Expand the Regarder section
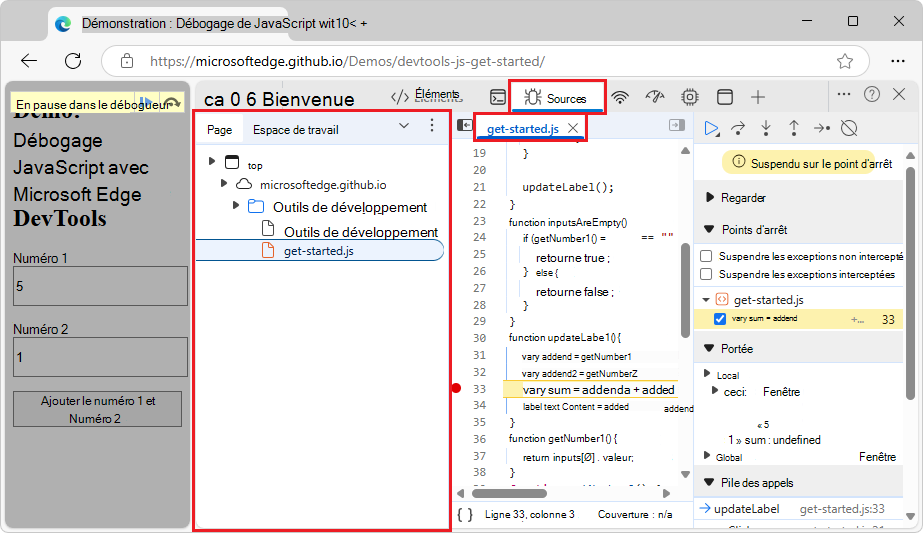Viewport: 923px width, 533px height. [x=709, y=197]
